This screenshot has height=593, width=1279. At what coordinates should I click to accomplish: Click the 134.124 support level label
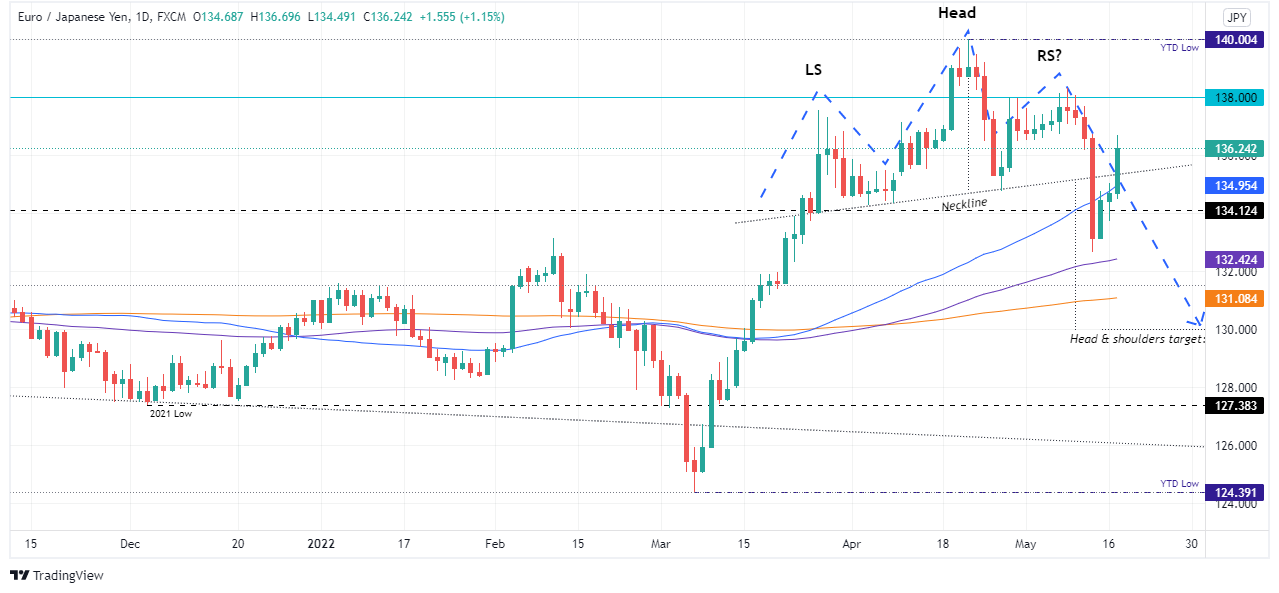pos(1235,210)
